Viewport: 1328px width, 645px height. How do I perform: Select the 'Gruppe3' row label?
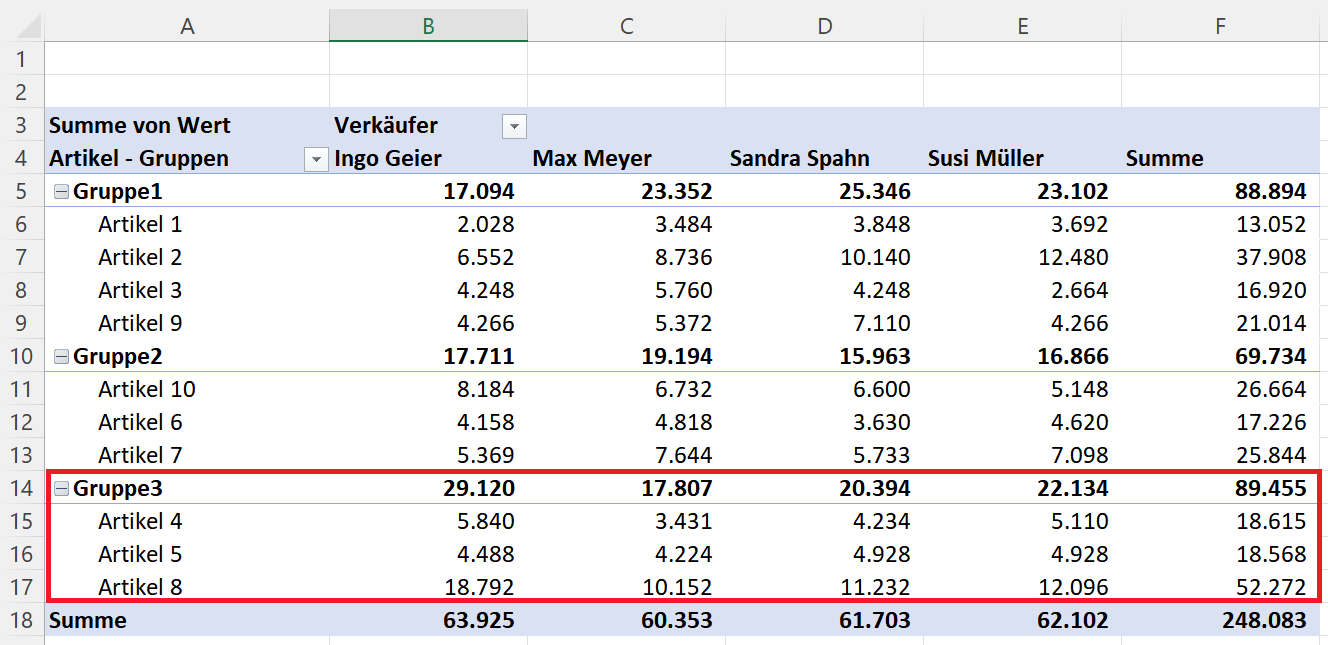click(118, 488)
